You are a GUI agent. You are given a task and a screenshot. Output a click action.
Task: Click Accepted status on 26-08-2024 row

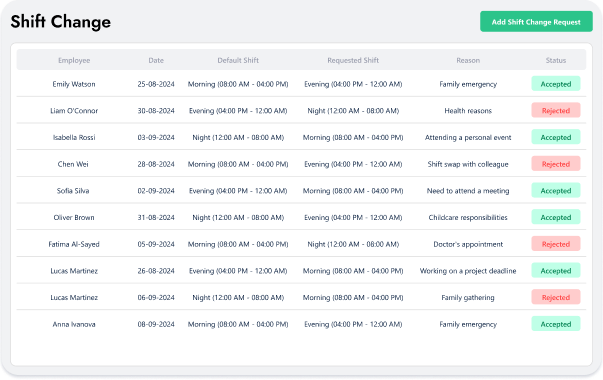tap(556, 270)
